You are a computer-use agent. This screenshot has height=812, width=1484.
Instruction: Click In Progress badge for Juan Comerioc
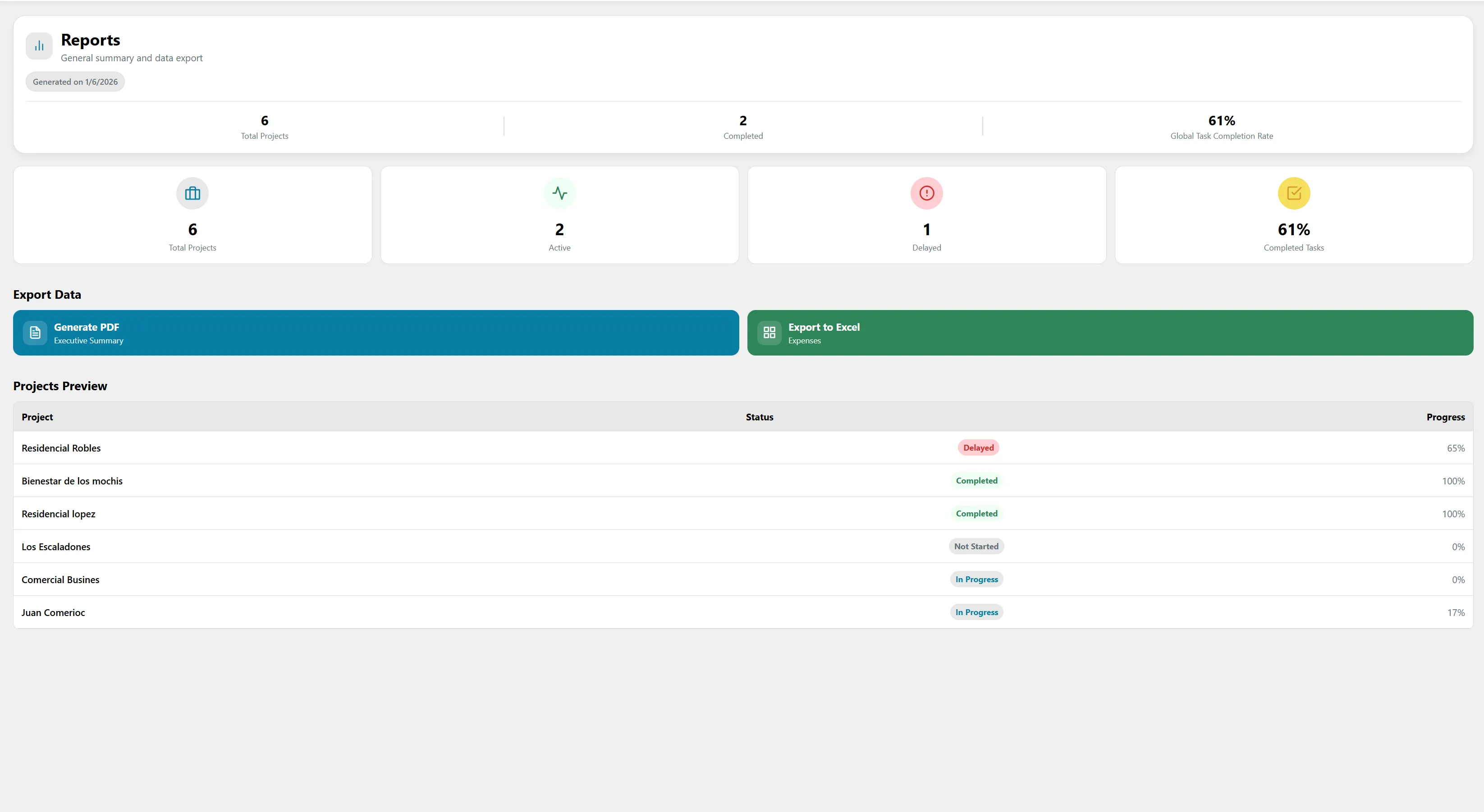(x=976, y=612)
